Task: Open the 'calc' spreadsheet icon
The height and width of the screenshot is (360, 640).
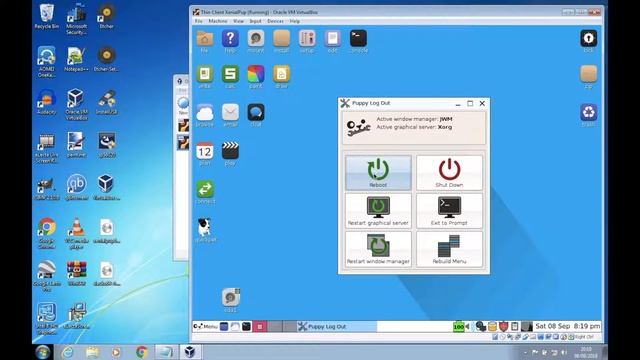Action: [x=230, y=76]
